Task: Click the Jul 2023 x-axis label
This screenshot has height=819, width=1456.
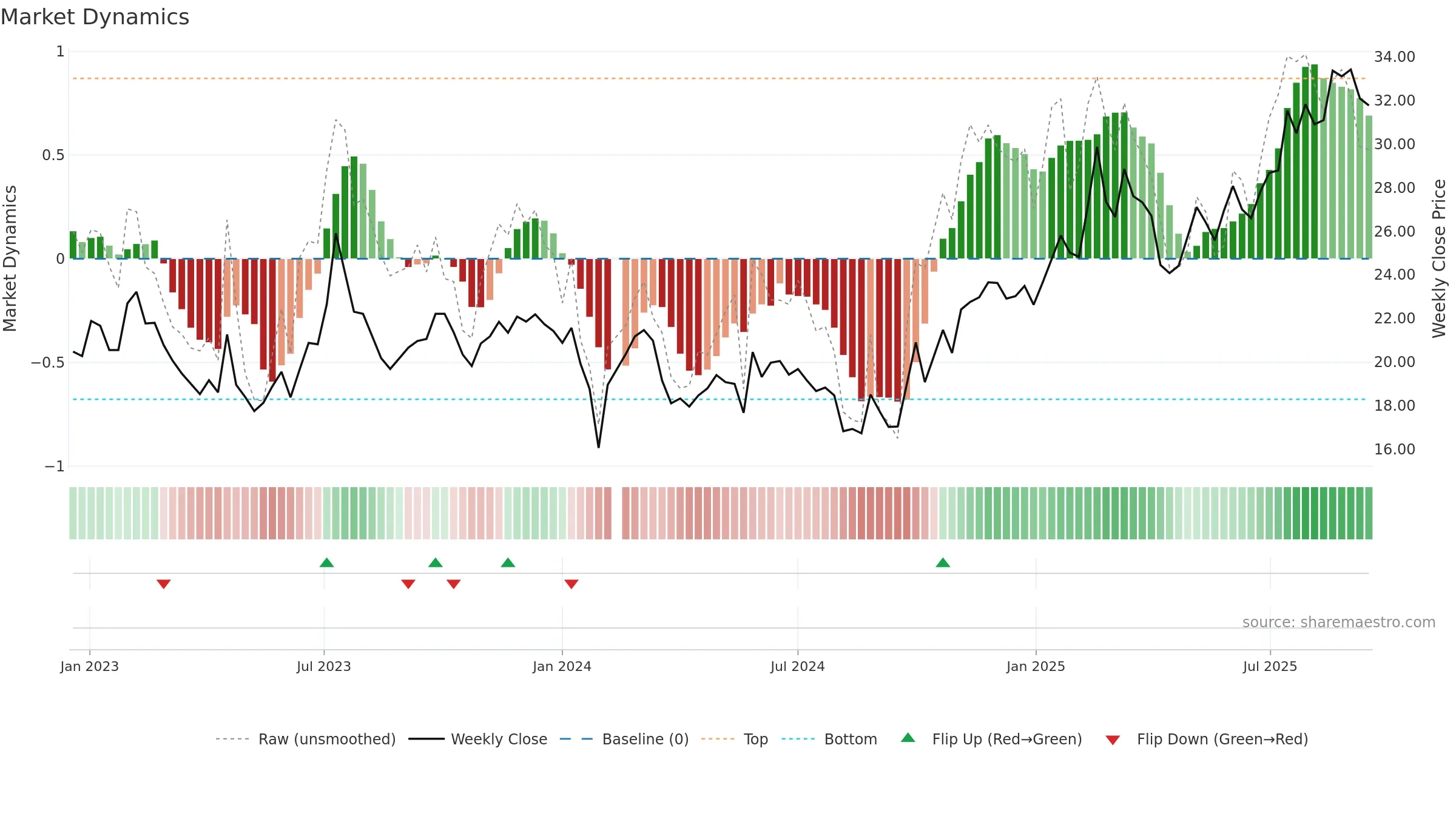Action: 324,666
